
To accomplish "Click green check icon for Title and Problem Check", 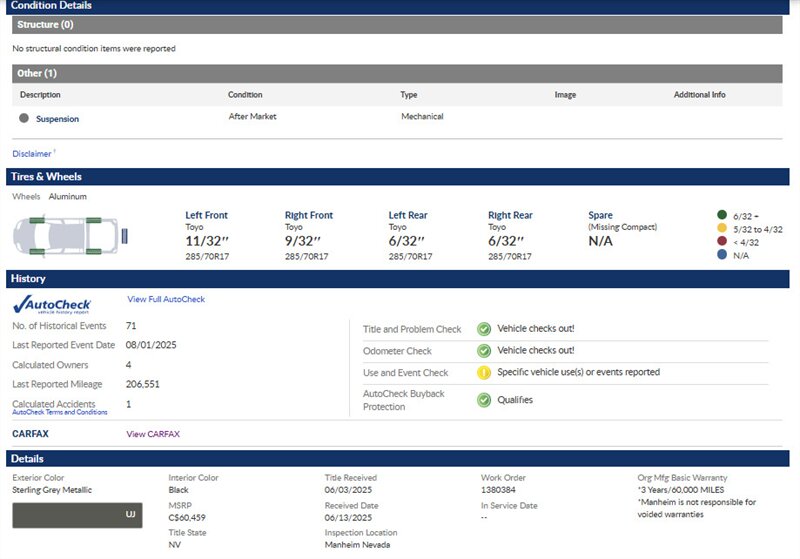I will coord(483,329).
